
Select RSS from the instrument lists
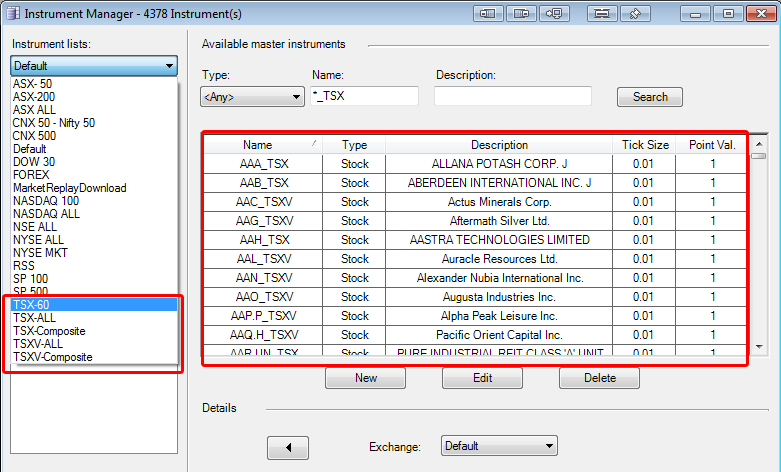click(94, 265)
